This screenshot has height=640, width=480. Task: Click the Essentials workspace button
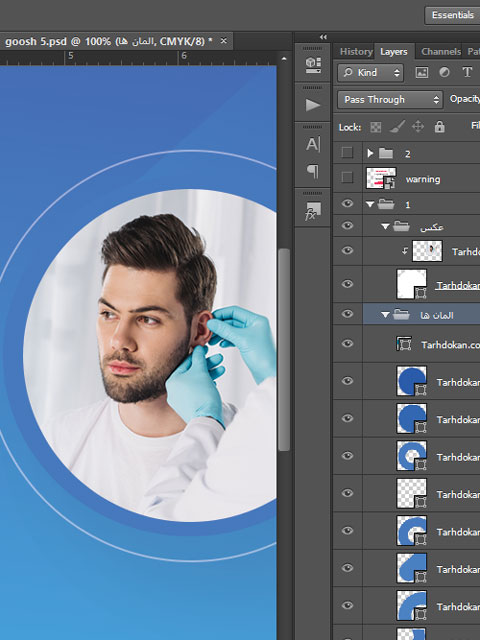[453, 15]
